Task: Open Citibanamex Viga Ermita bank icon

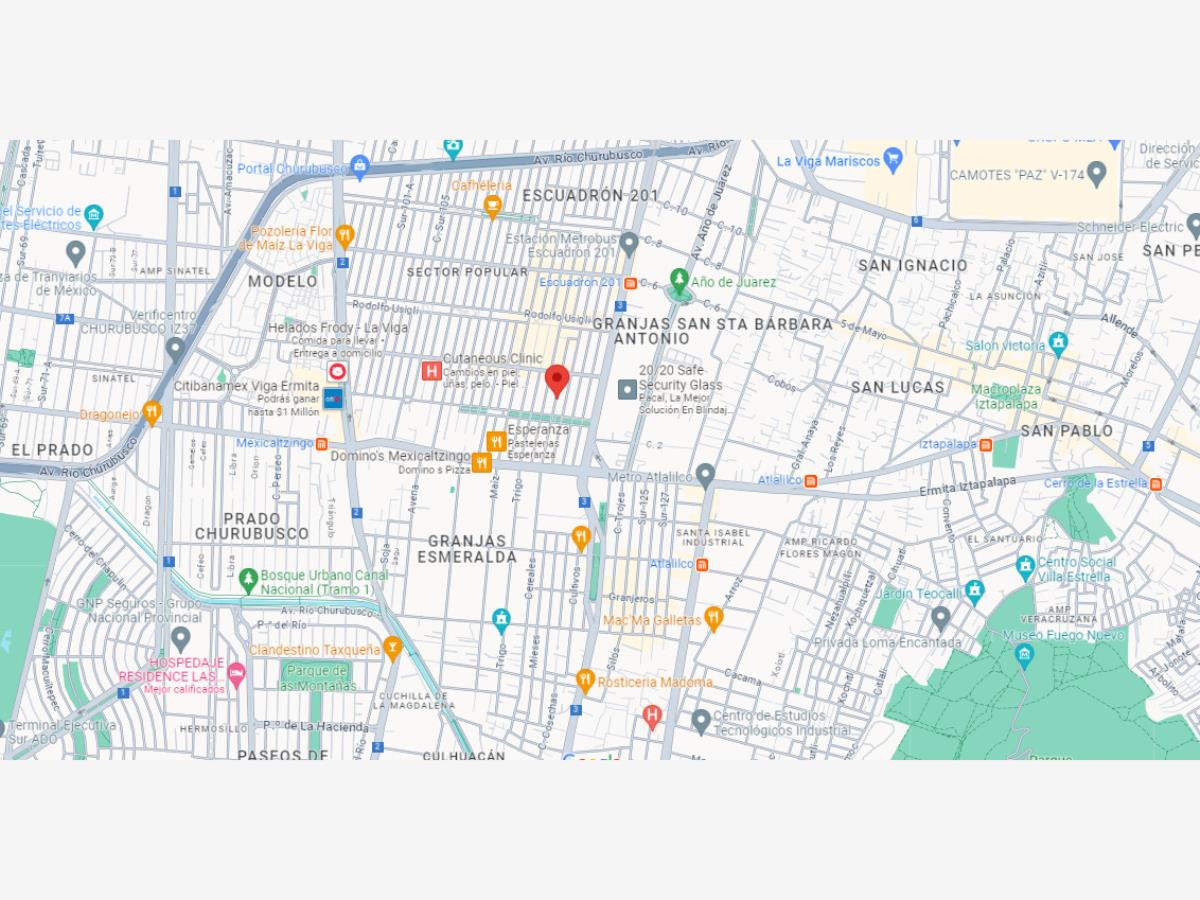Action: click(x=334, y=399)
